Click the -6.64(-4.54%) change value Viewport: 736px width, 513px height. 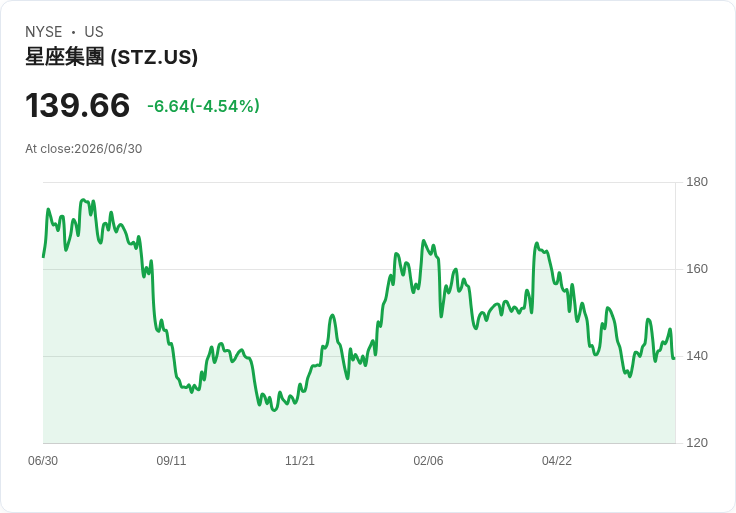tap(203, 106)
